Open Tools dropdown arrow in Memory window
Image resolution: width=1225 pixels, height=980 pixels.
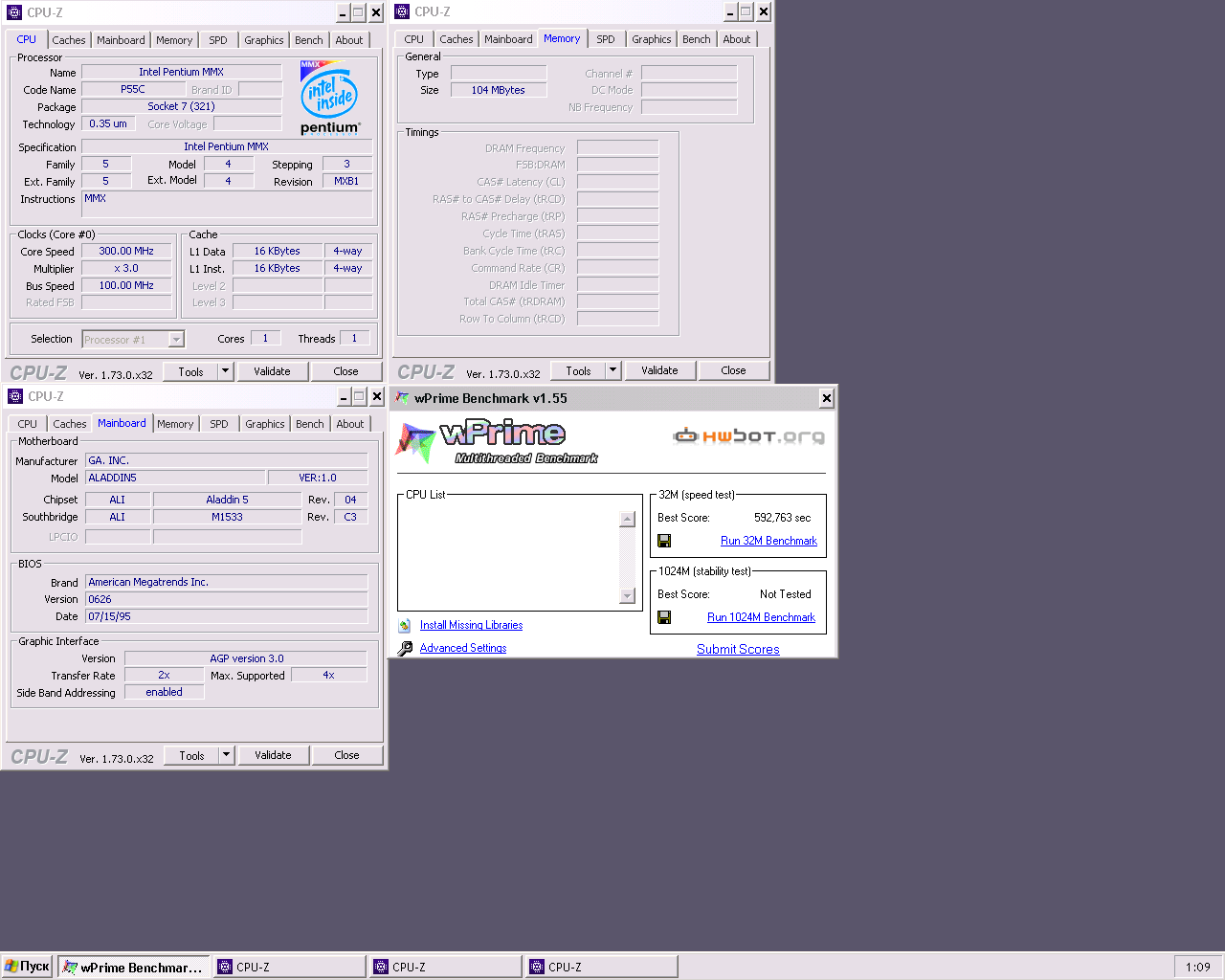coord(613,370)
